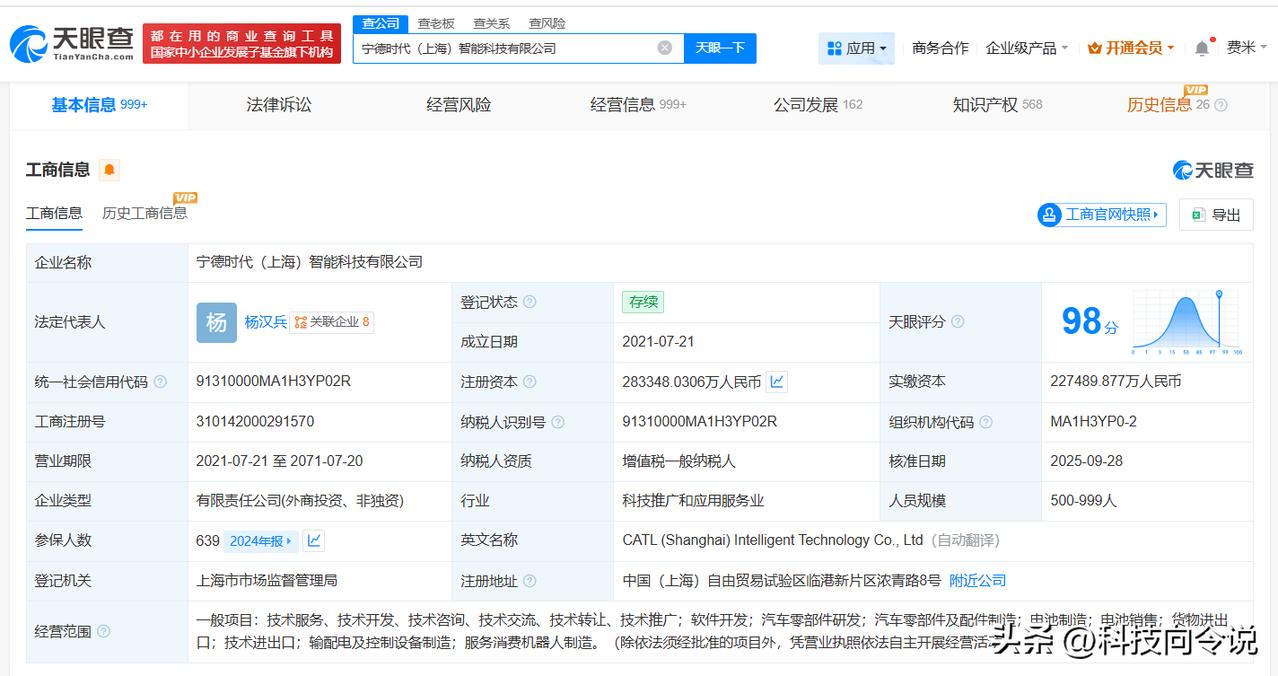Expand the 2024年报 report selector
Image resolution: width=1278 pixels, height=676 pixels.
[x=260, y=541]
